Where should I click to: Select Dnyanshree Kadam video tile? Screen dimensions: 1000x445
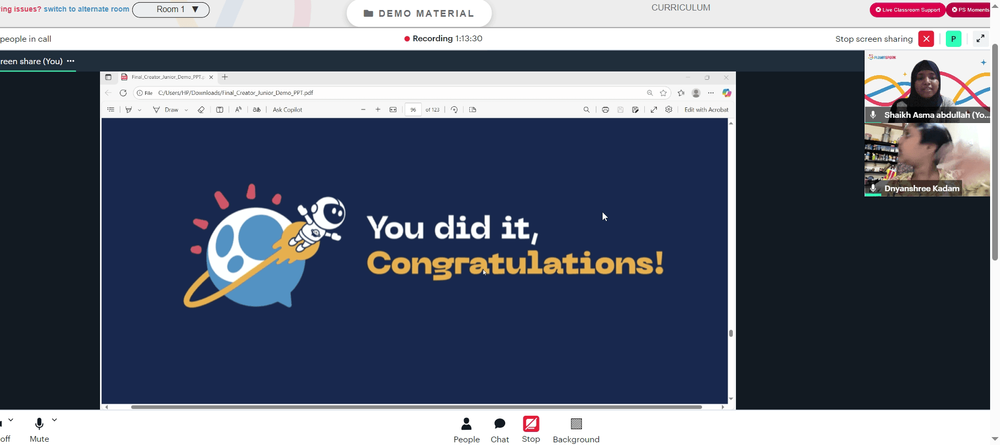pos(927,160)
